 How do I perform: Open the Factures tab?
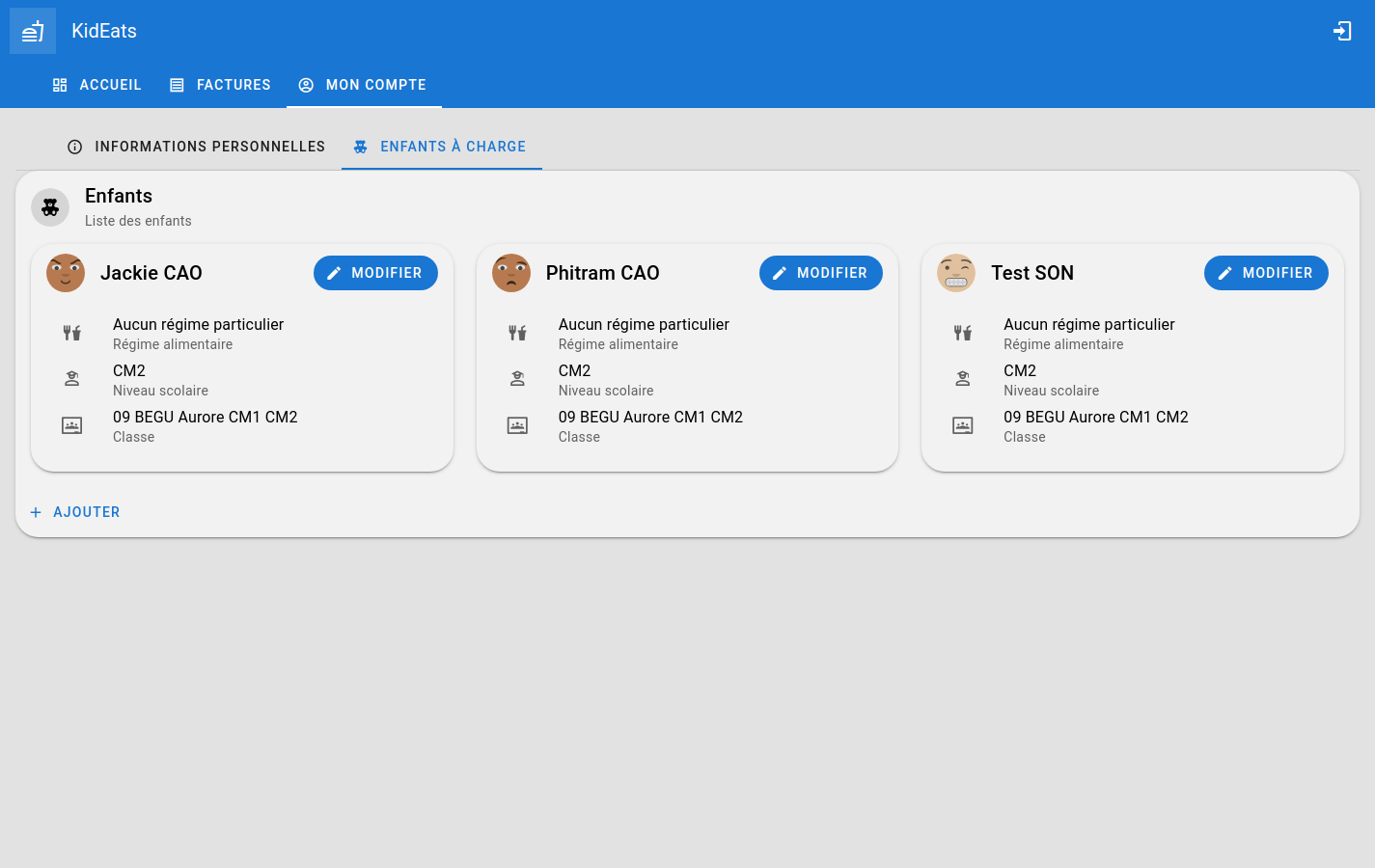pos(220,85)
